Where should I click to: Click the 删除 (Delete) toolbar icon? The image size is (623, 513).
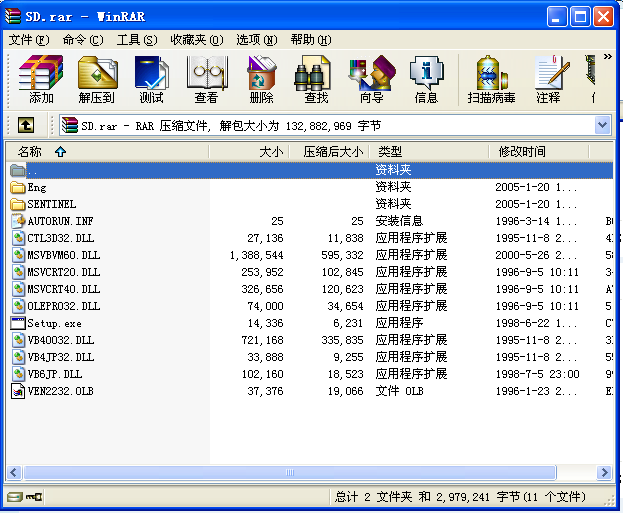[261, 79]
